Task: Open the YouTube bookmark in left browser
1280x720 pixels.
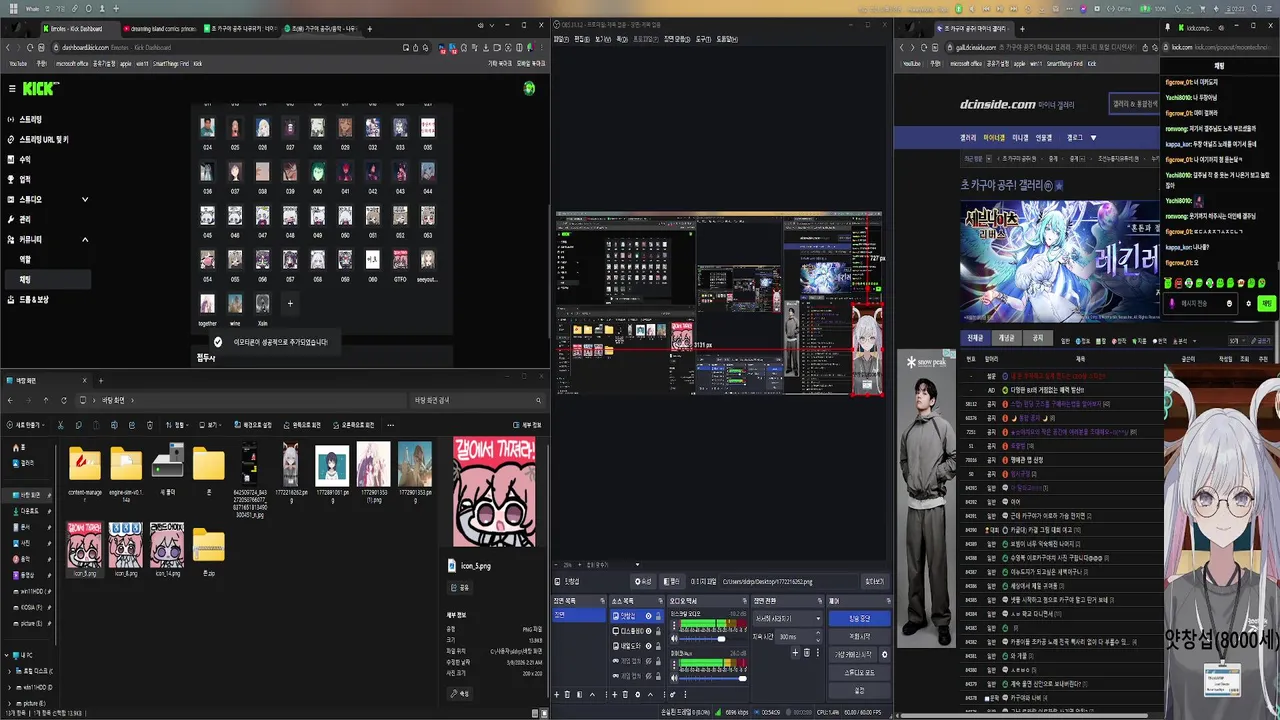Action: click(x=18, y=63)
